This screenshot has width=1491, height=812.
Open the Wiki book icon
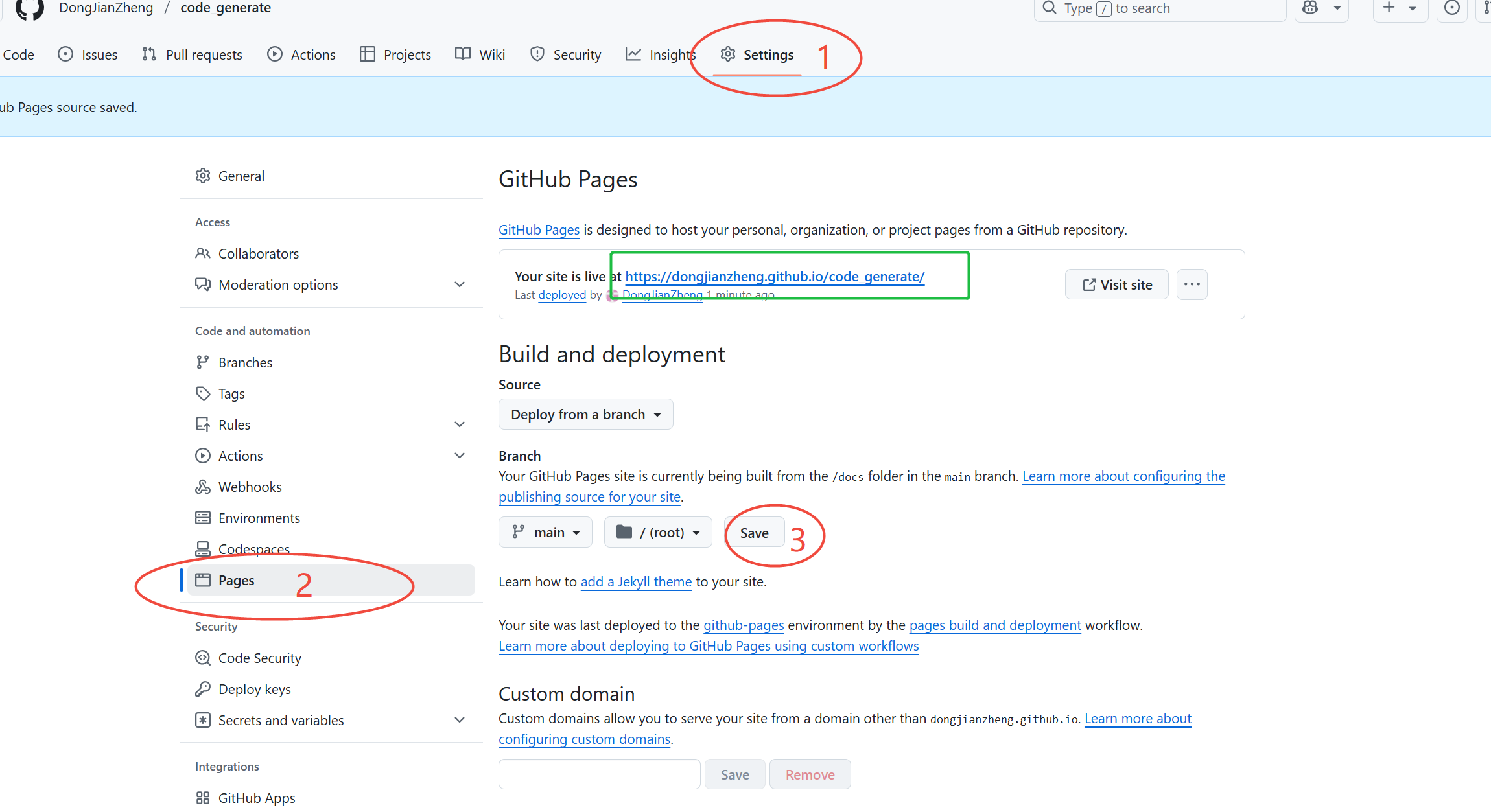[x=462, y=54]
